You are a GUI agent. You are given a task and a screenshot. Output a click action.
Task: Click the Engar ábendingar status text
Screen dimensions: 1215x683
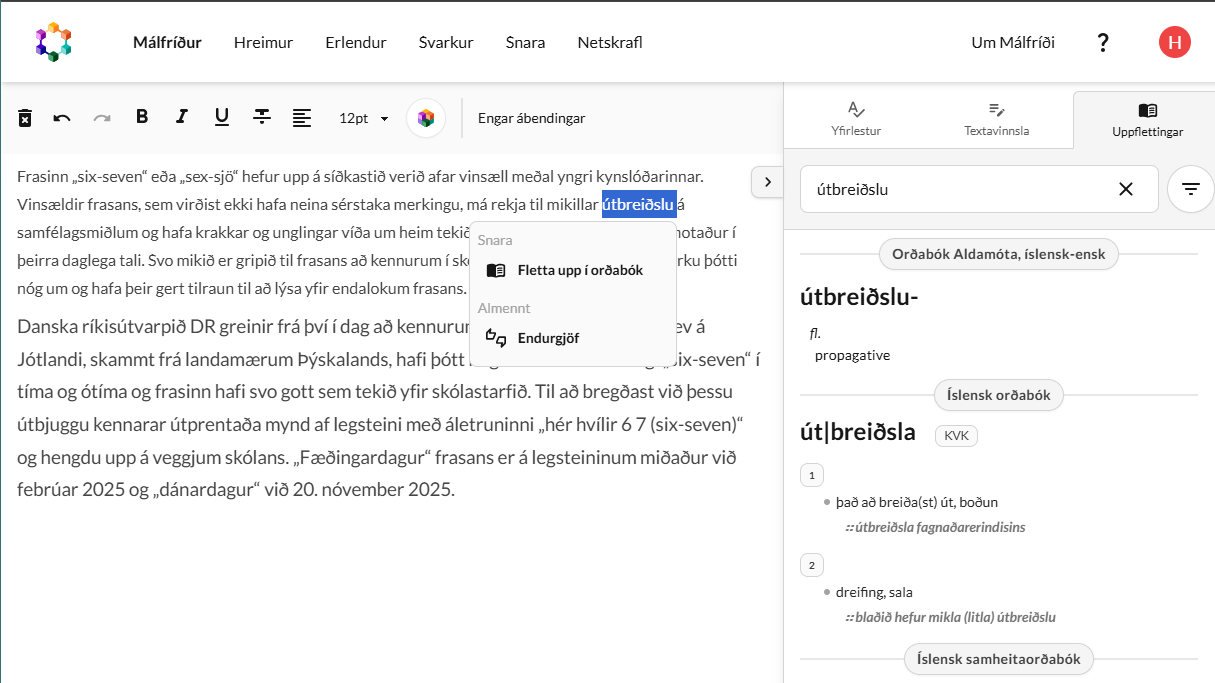pos(531,118)
